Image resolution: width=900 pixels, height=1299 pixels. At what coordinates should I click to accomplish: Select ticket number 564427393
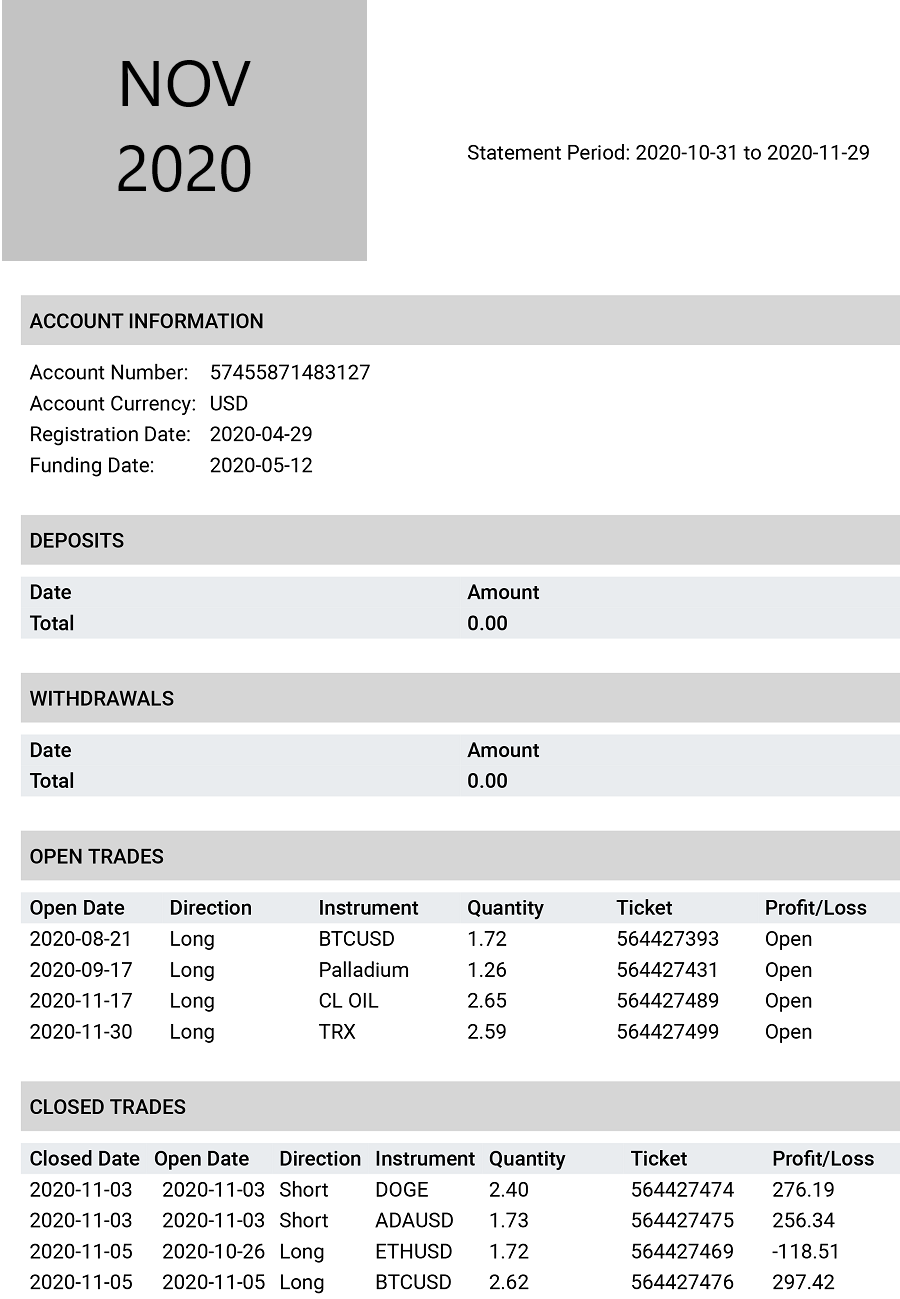tap(668, 939)
